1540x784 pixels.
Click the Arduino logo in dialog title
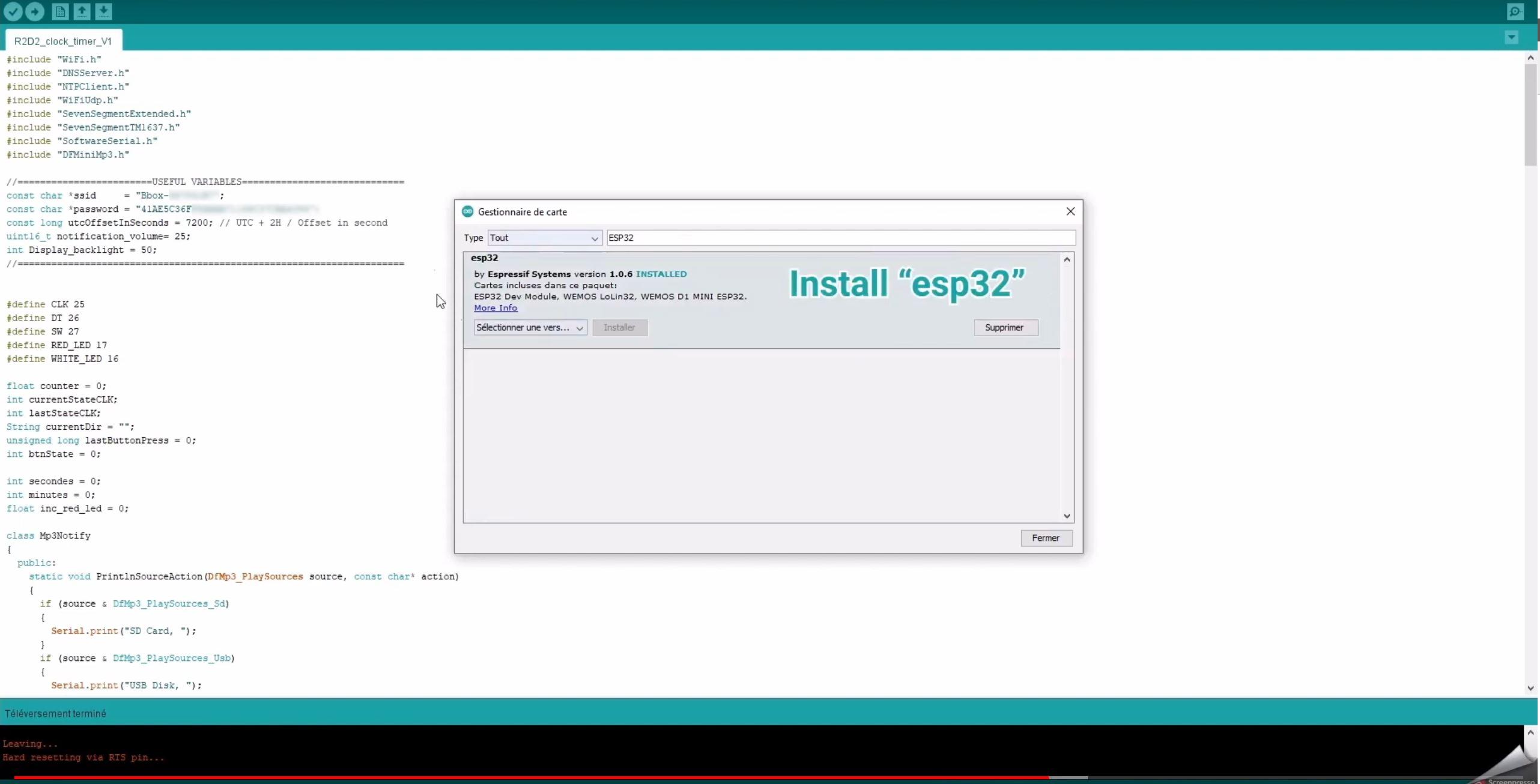pyautogui.click(x=467, y=211)
